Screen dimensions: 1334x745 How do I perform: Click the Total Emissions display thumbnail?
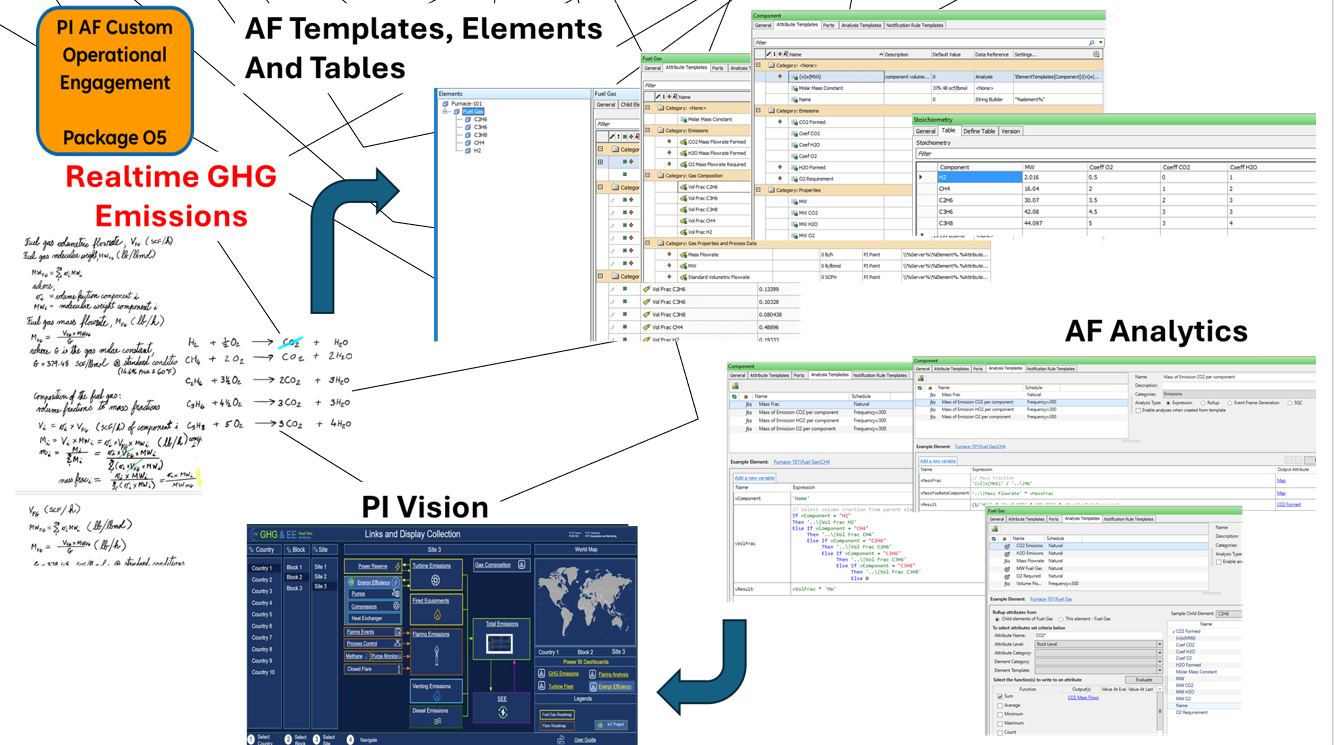499,644
